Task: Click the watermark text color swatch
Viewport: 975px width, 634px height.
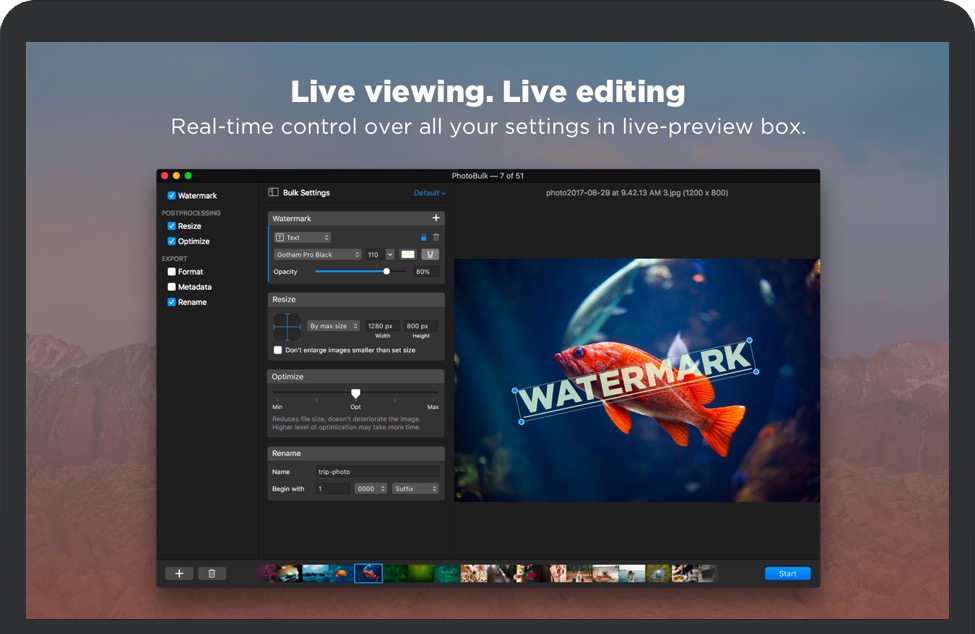Action: click(408, 255)
